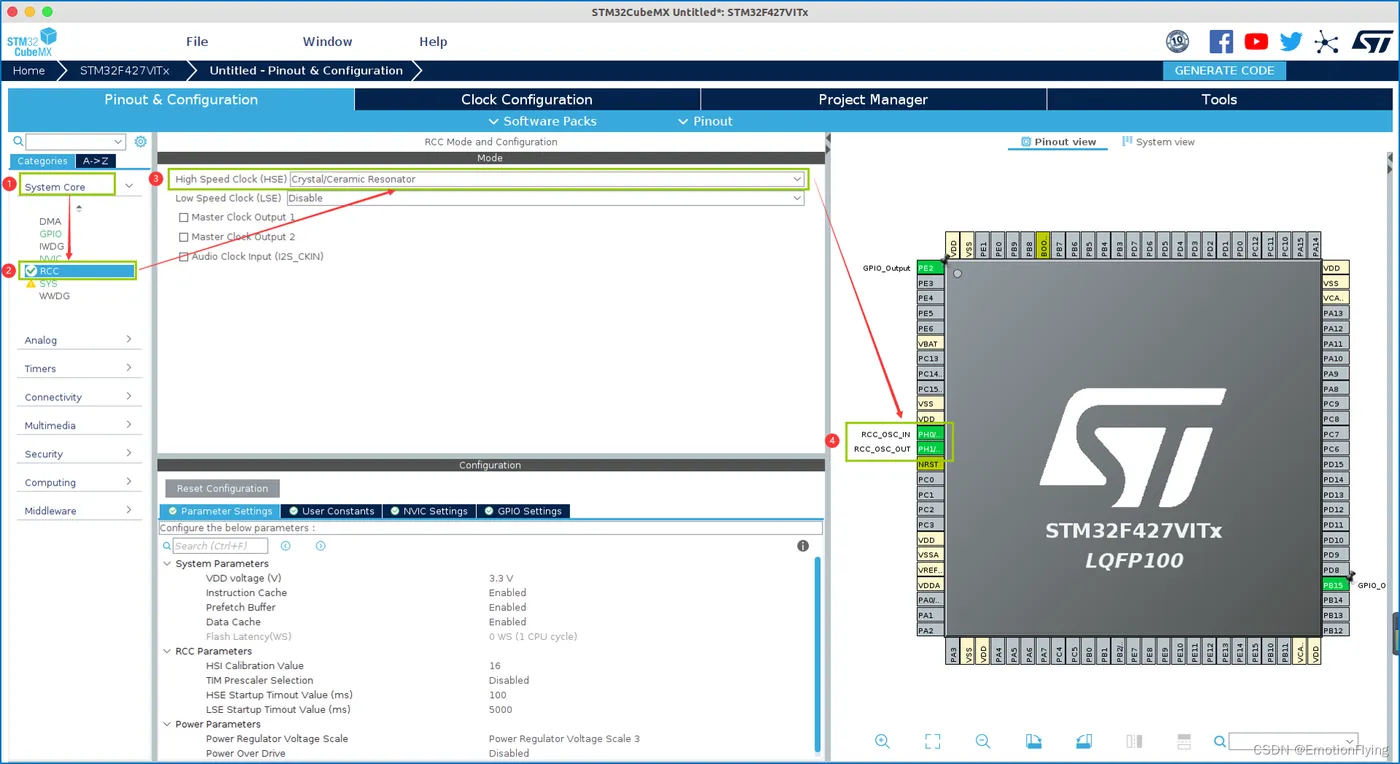Toggle the Audio Clock Input (I2S_CKIN) checkbox
Image resolution: width=1400 pixels, height=764 pixels.
point(183,257)
